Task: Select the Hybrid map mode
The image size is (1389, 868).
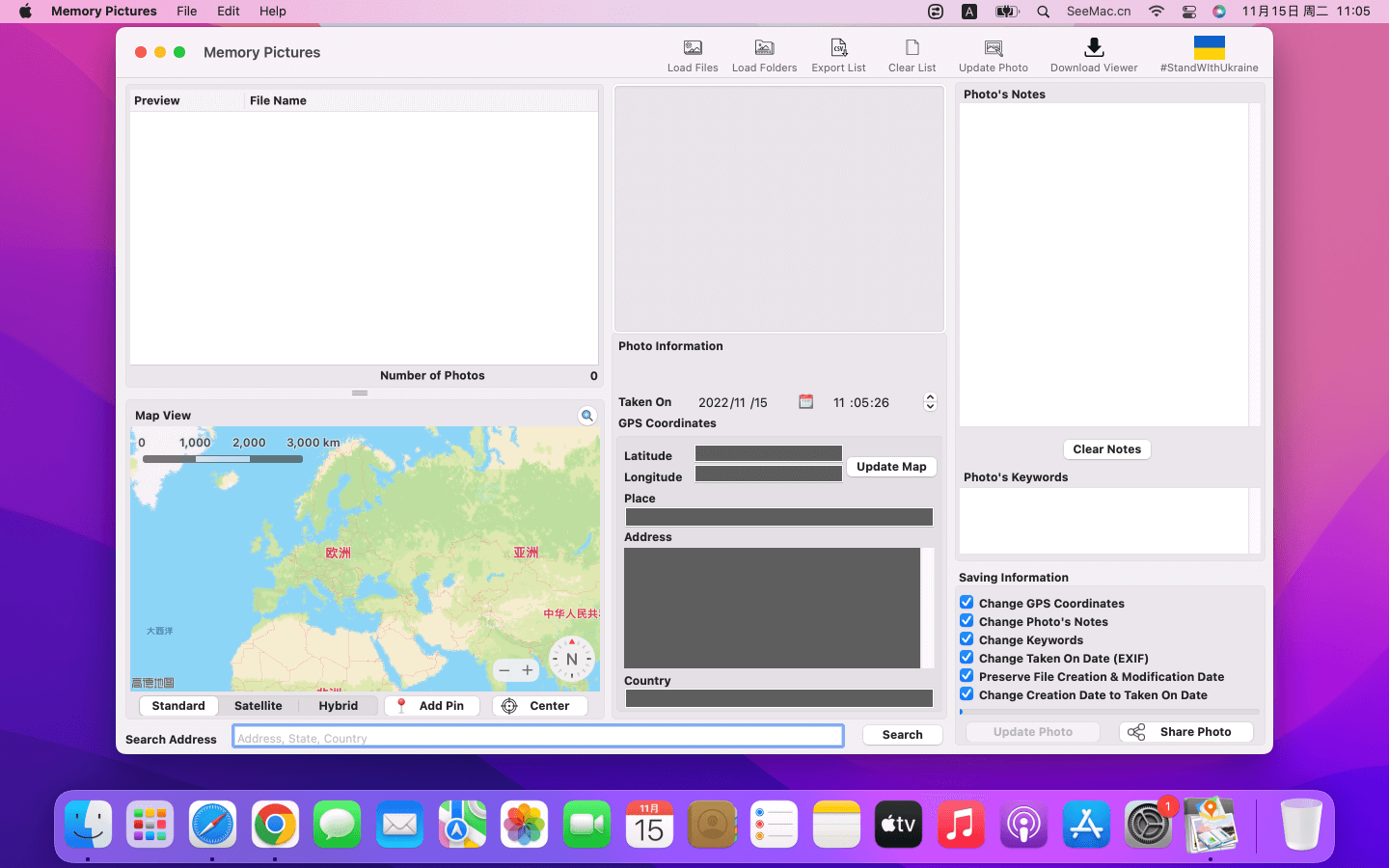Action: [x=338, y=706]
